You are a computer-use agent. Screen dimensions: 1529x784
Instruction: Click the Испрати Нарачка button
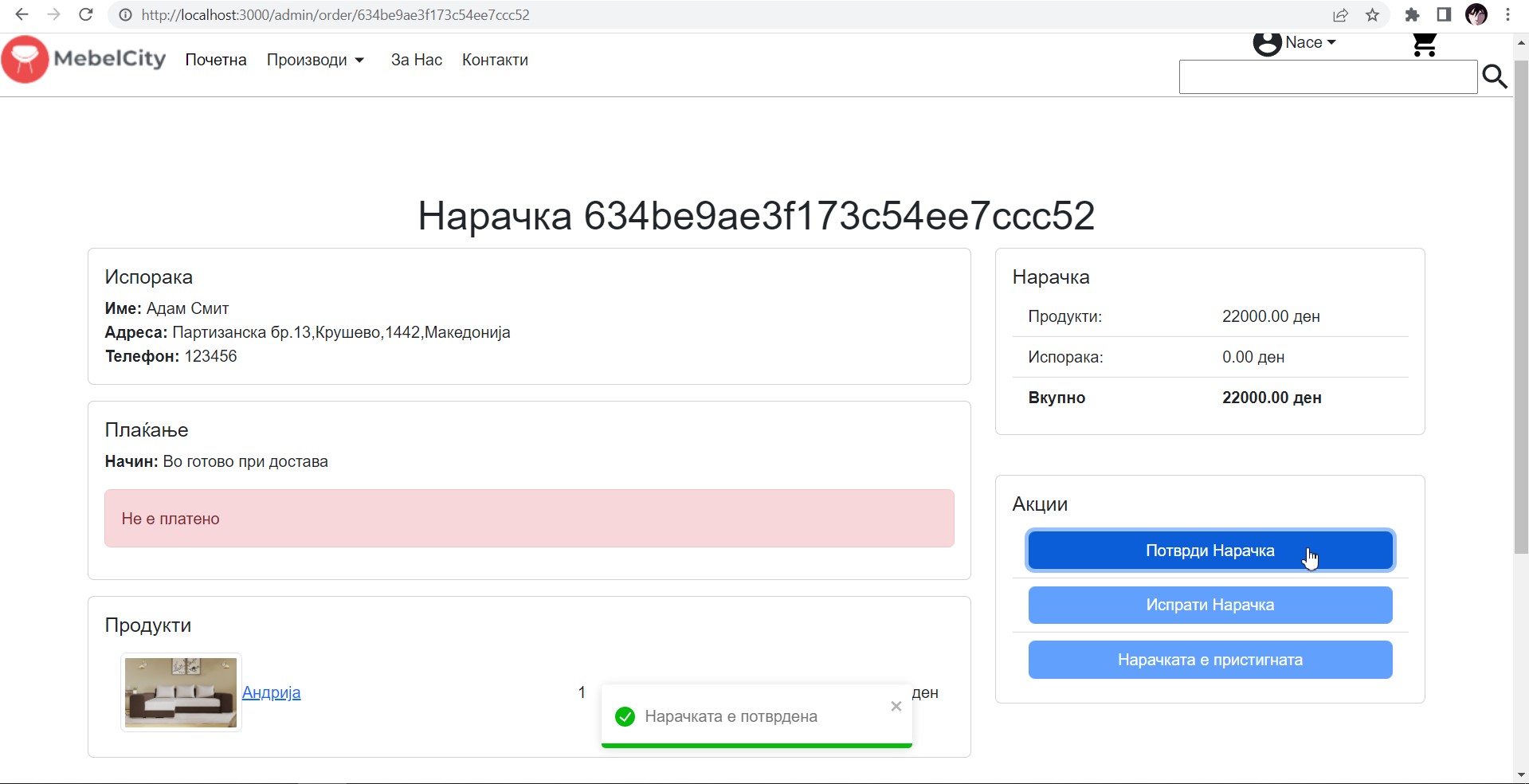[x=1209, y=606]
